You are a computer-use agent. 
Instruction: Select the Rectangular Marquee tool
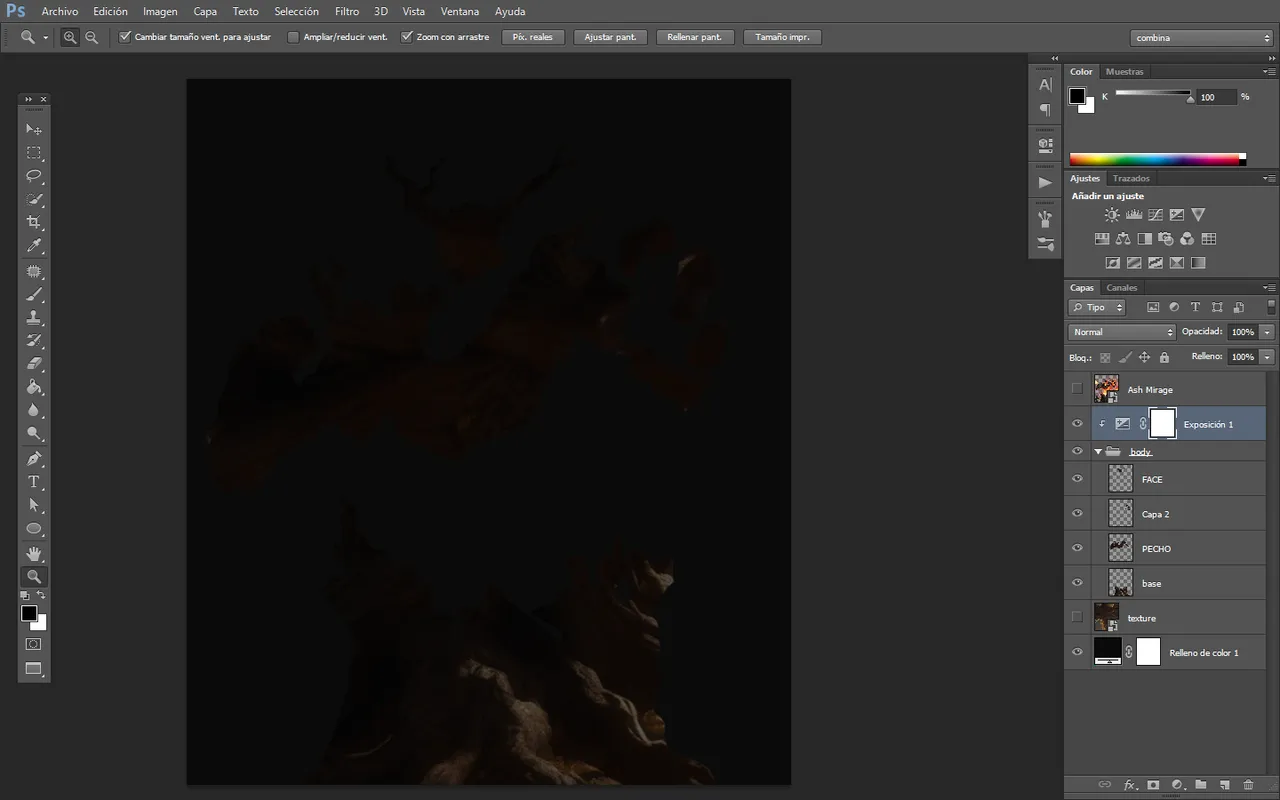34,153
